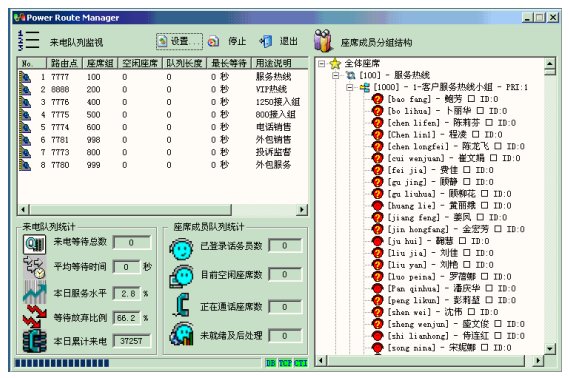Click the 设置 settings toolbar icon
The image size is (570, 378).
point(162,41)
